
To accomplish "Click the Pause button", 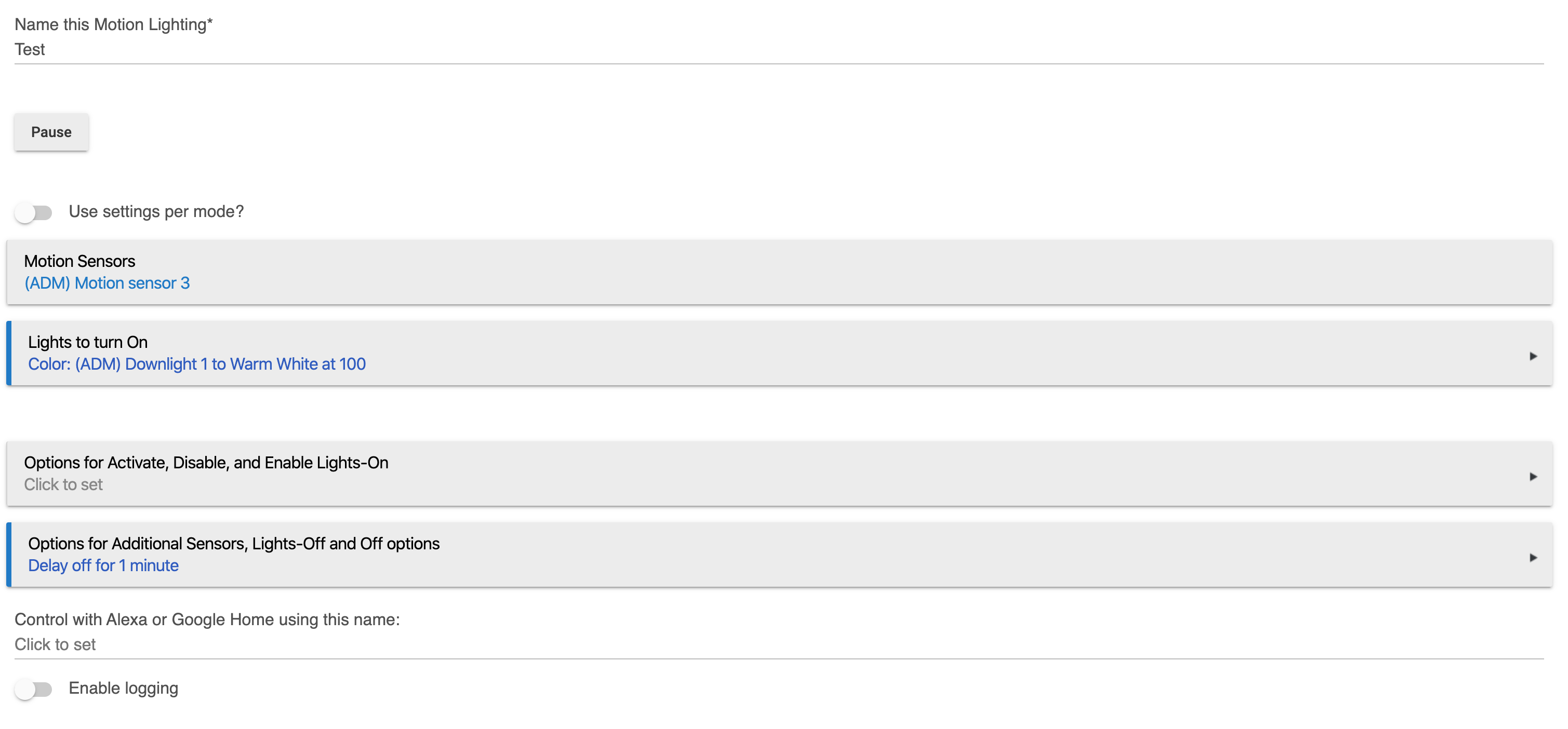I will point(51,132).
